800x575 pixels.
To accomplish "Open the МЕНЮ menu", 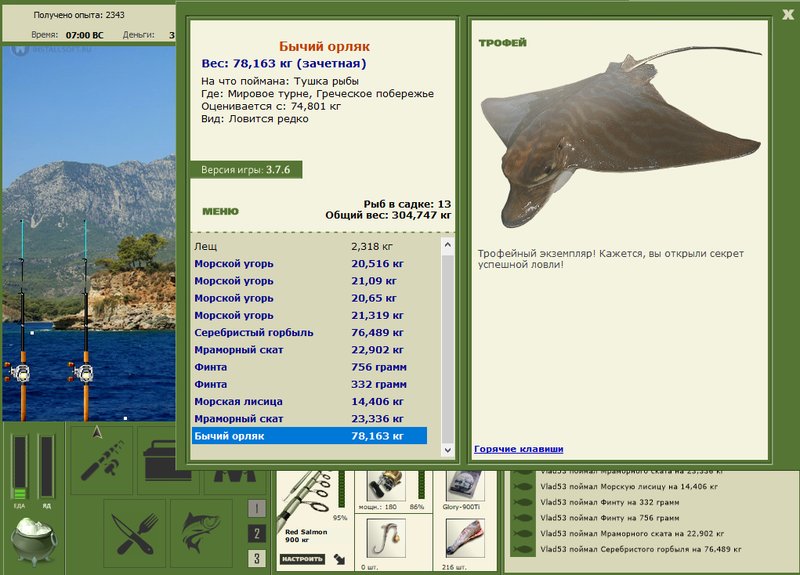I will (220, 211).
